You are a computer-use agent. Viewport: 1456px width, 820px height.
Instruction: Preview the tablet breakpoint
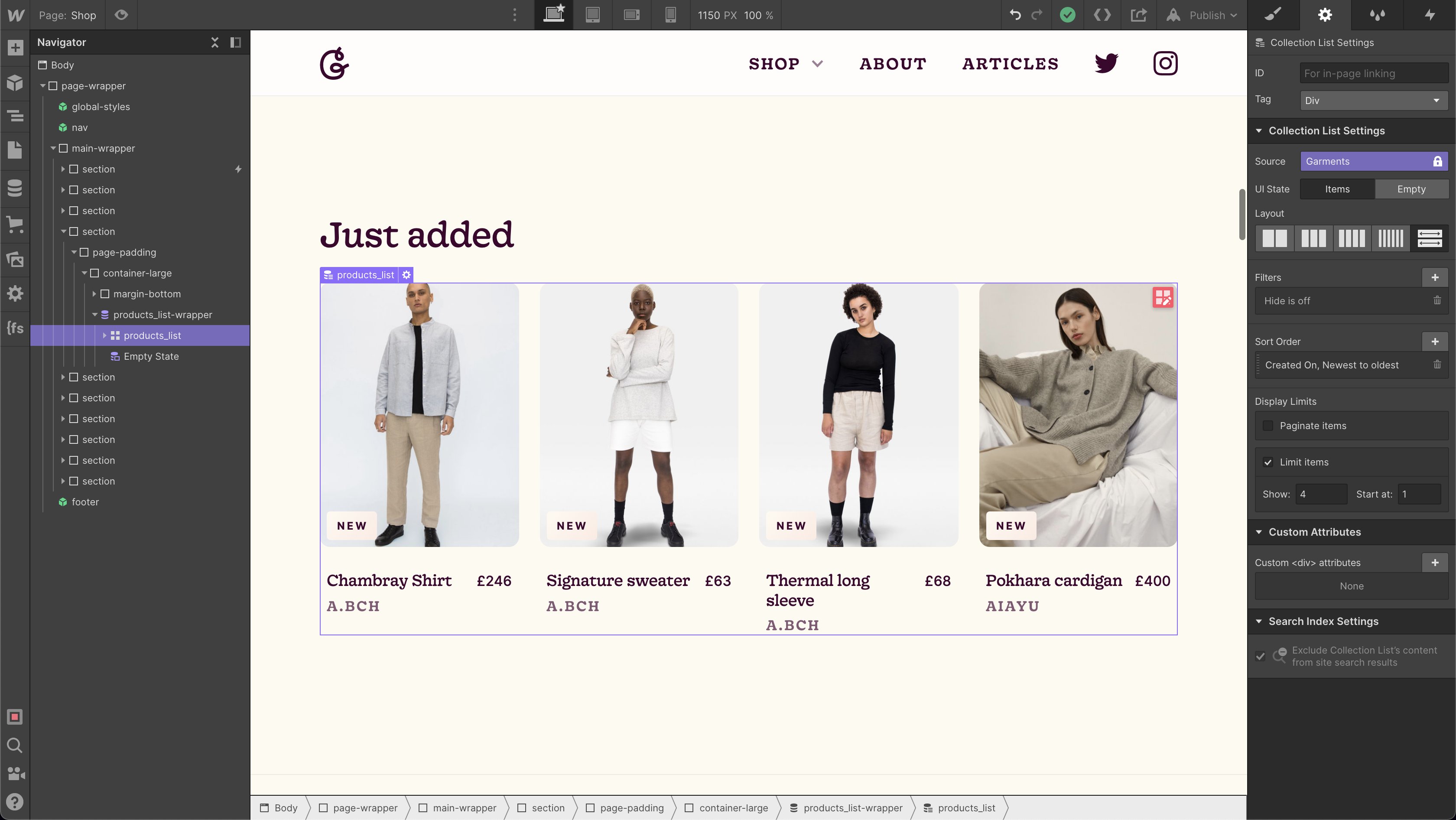593,15
